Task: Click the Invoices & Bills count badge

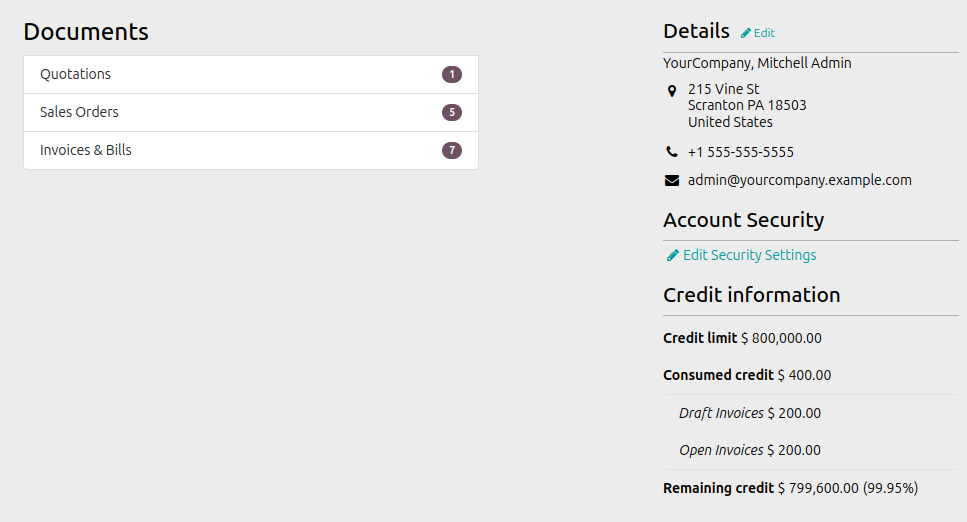Action: [x=451, y=151]
